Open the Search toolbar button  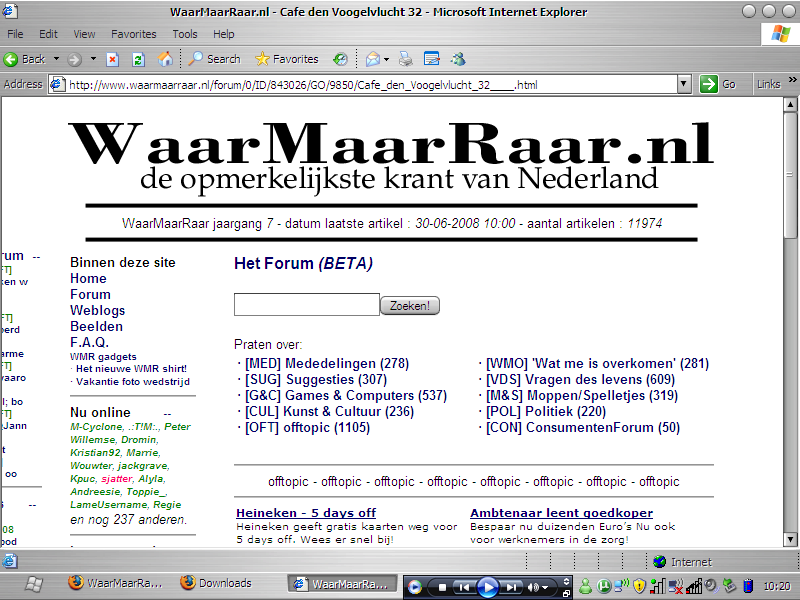click(214, 59)
